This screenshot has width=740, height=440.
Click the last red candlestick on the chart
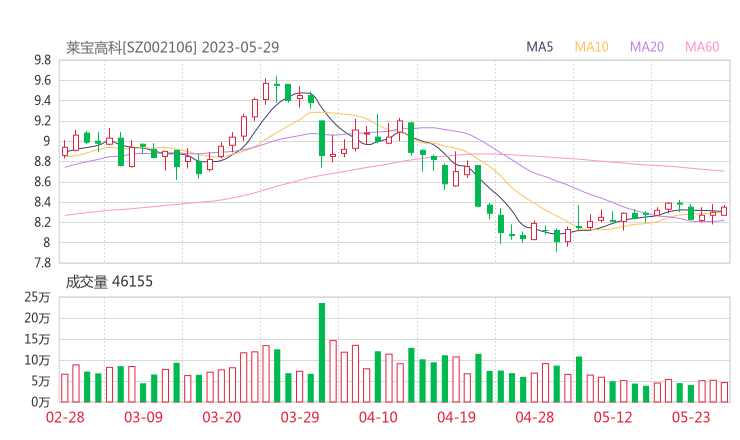(724, 211)
